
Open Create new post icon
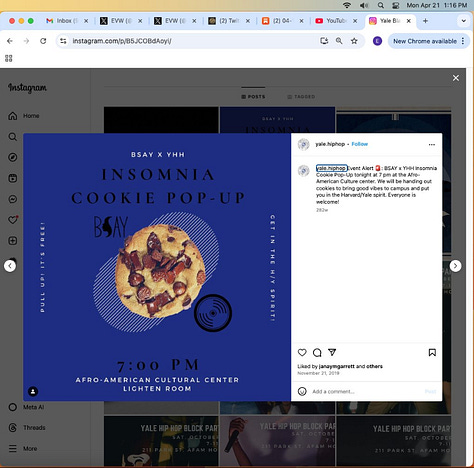pos(13,241)
